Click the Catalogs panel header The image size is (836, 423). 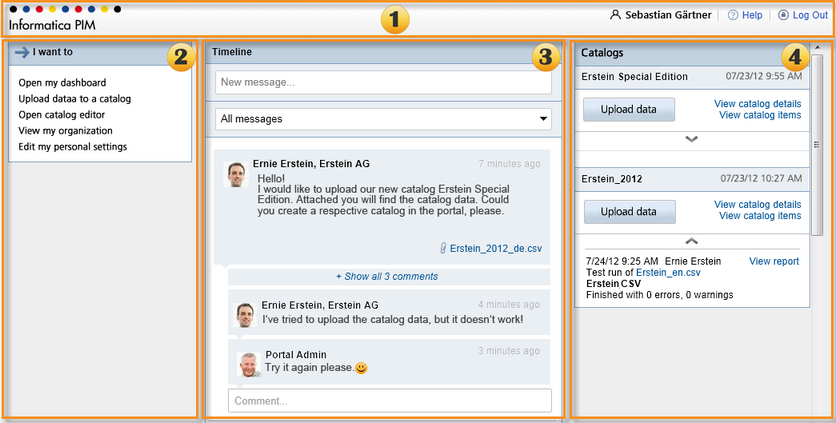[692, 53]
